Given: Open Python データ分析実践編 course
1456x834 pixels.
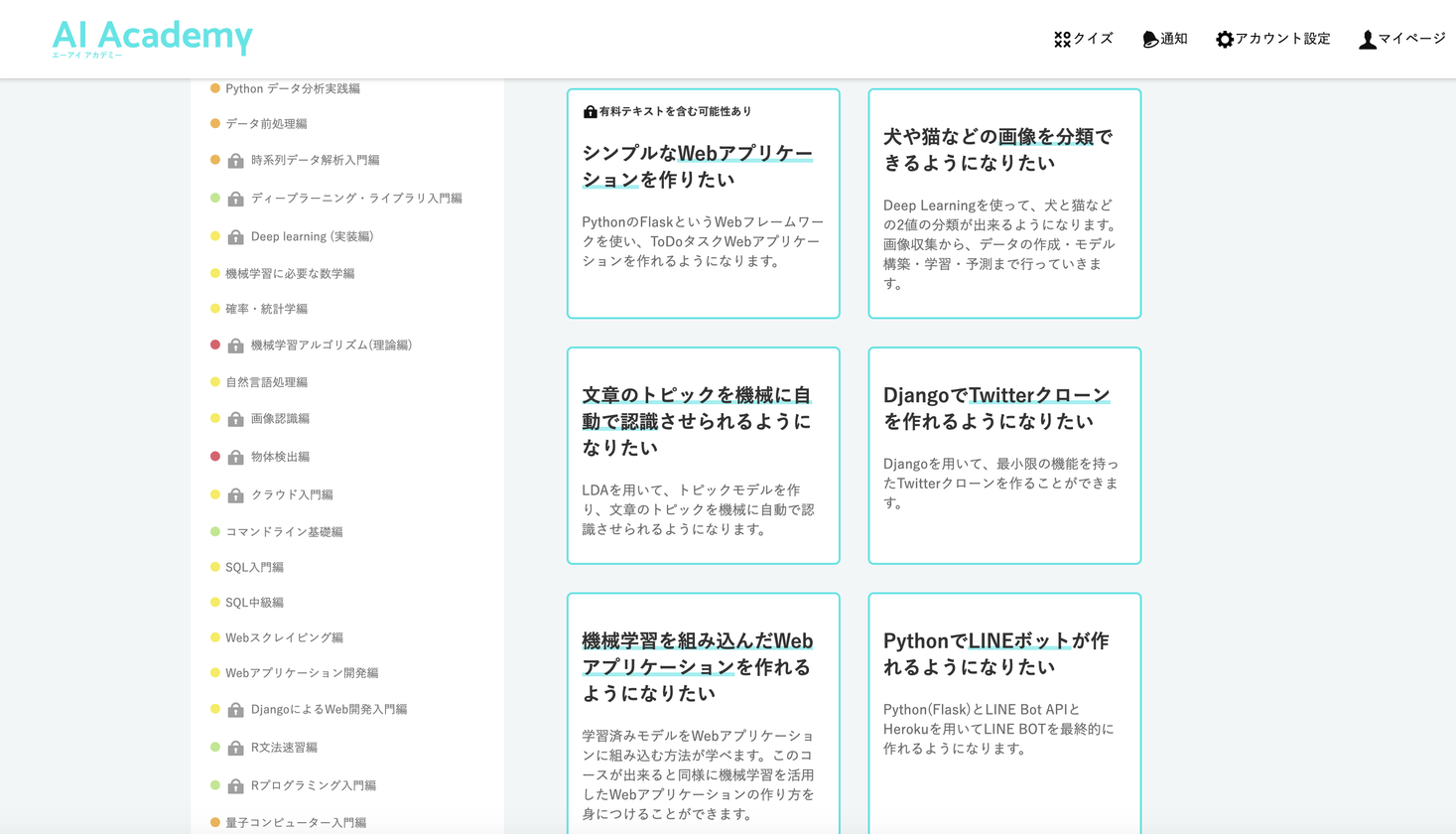Looking at the screenshot, I should point(293,88).
